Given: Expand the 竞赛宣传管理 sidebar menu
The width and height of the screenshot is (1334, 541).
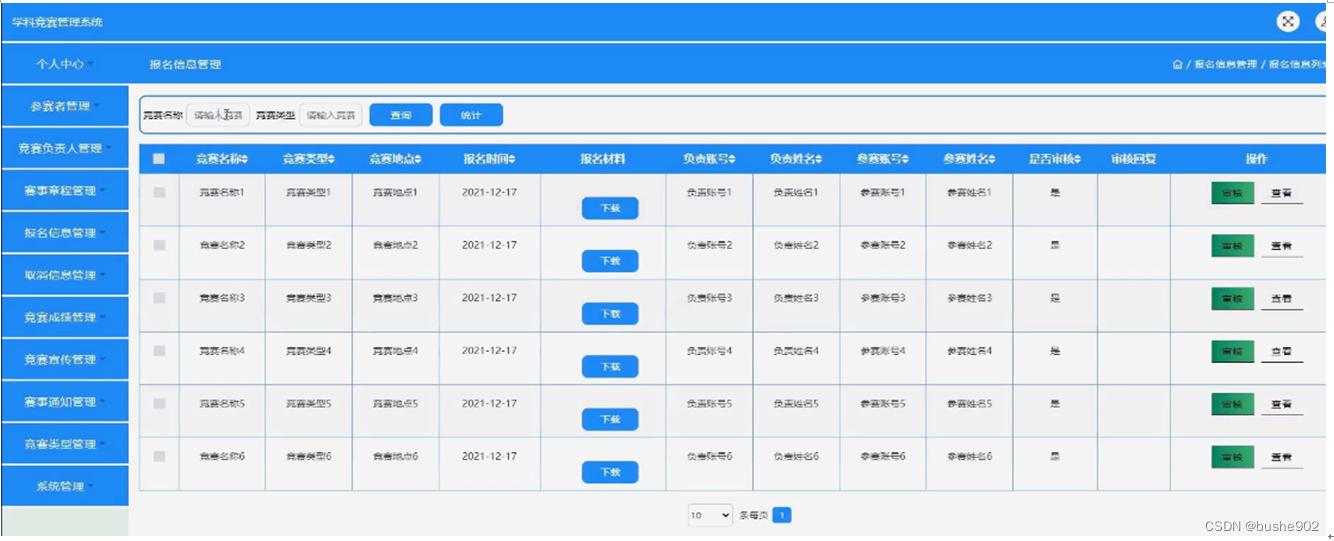Looking at the screenshot, I should click(x=65, y=359).
